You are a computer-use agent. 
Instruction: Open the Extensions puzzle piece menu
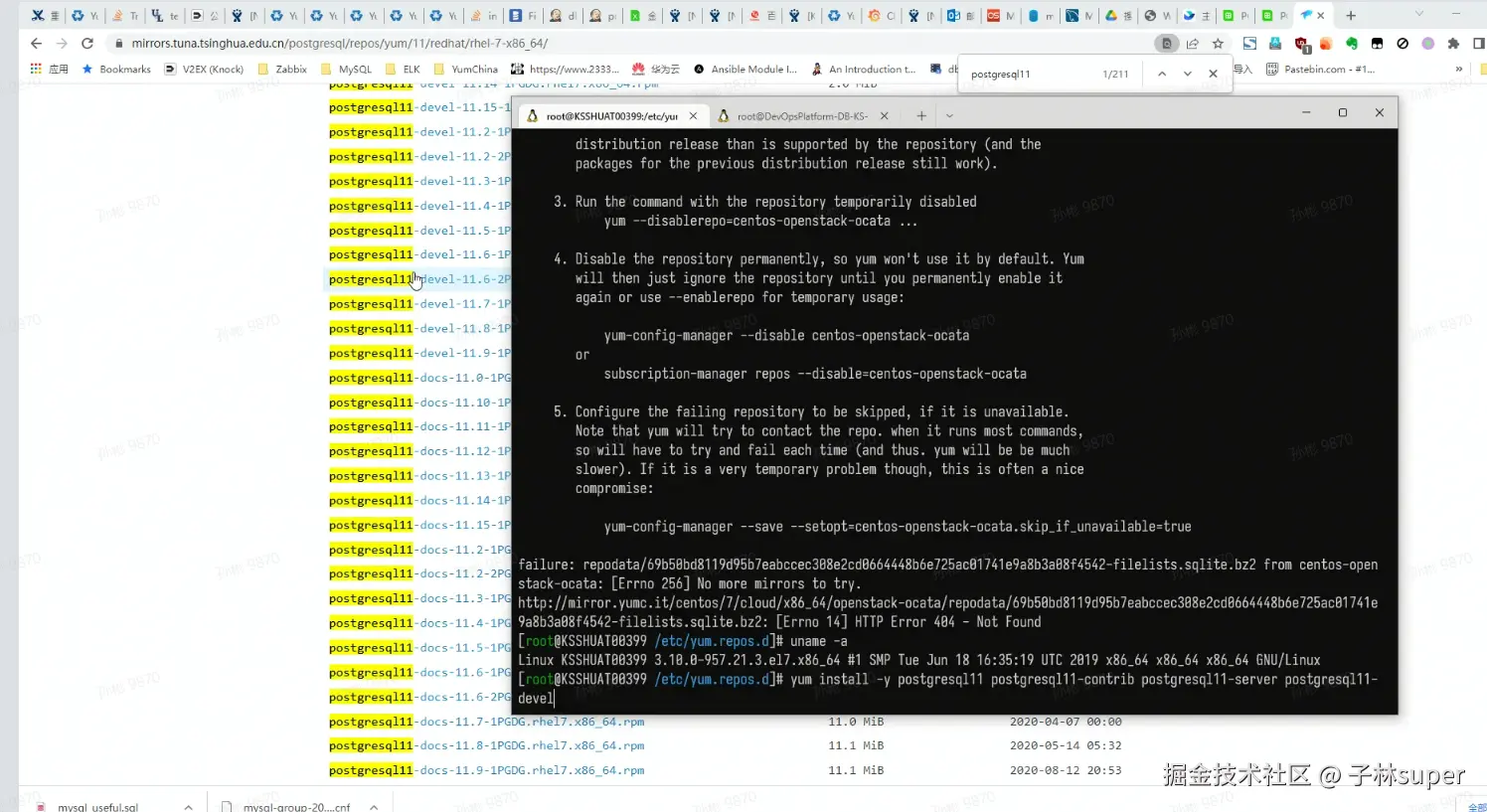(x=1453, y=44)
